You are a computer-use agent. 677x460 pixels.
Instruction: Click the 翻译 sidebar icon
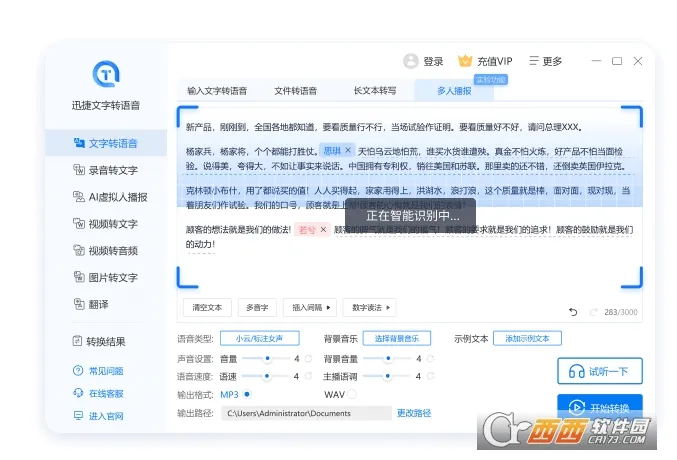(x=79, y=303)
